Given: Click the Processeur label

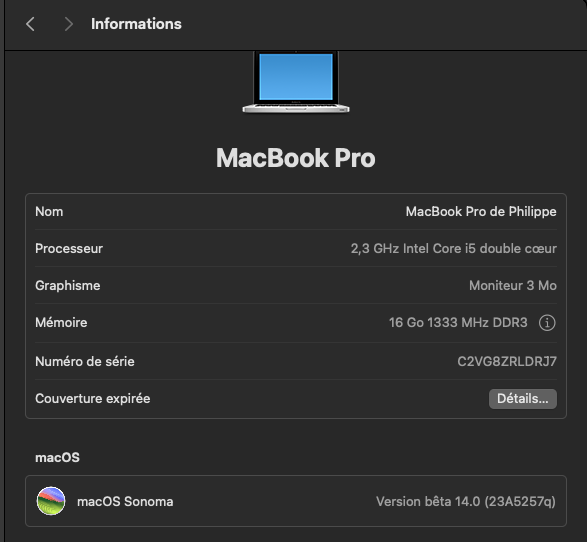Looking at the screenshot, I should click(x=69, y=249).
